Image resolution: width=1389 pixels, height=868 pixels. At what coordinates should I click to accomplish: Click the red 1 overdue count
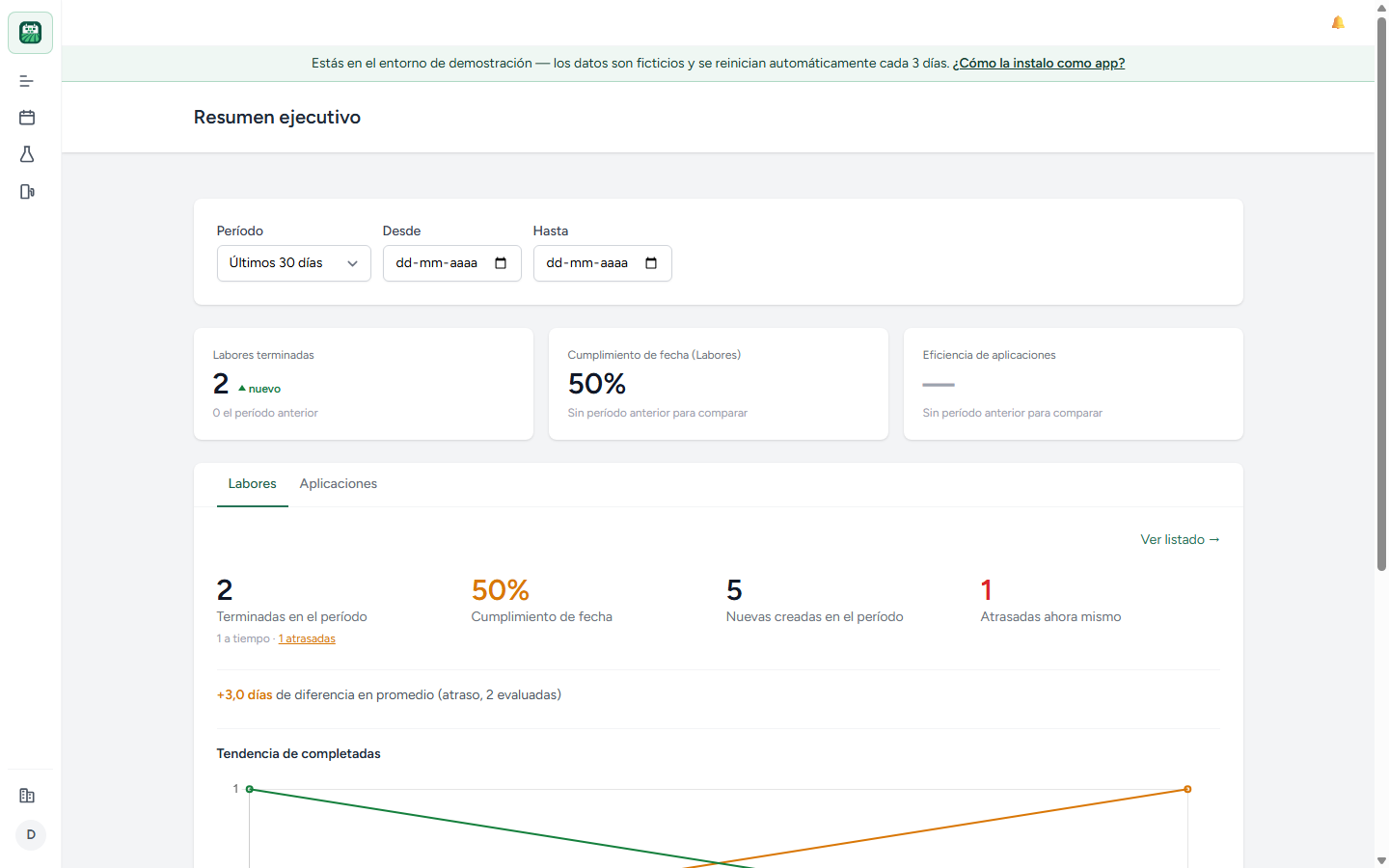click(986, 590)
